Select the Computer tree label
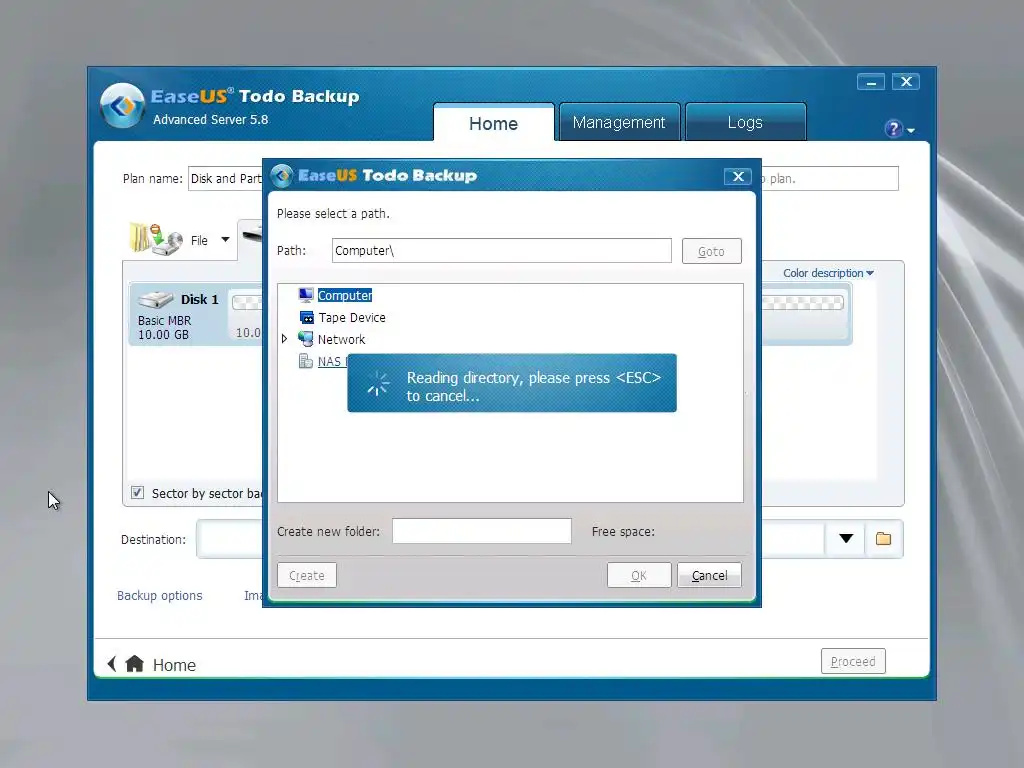Screen dimensions: 1024x768 345,295
